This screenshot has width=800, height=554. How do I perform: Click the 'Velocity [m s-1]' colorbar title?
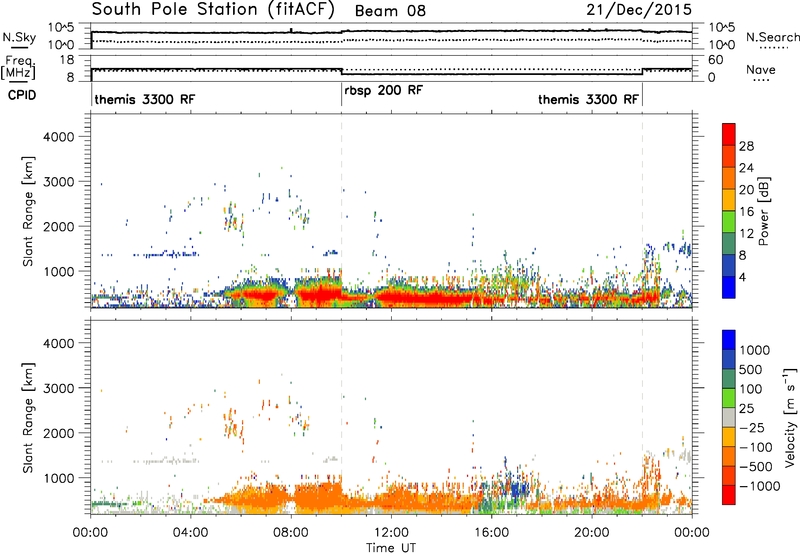[790, 417]
